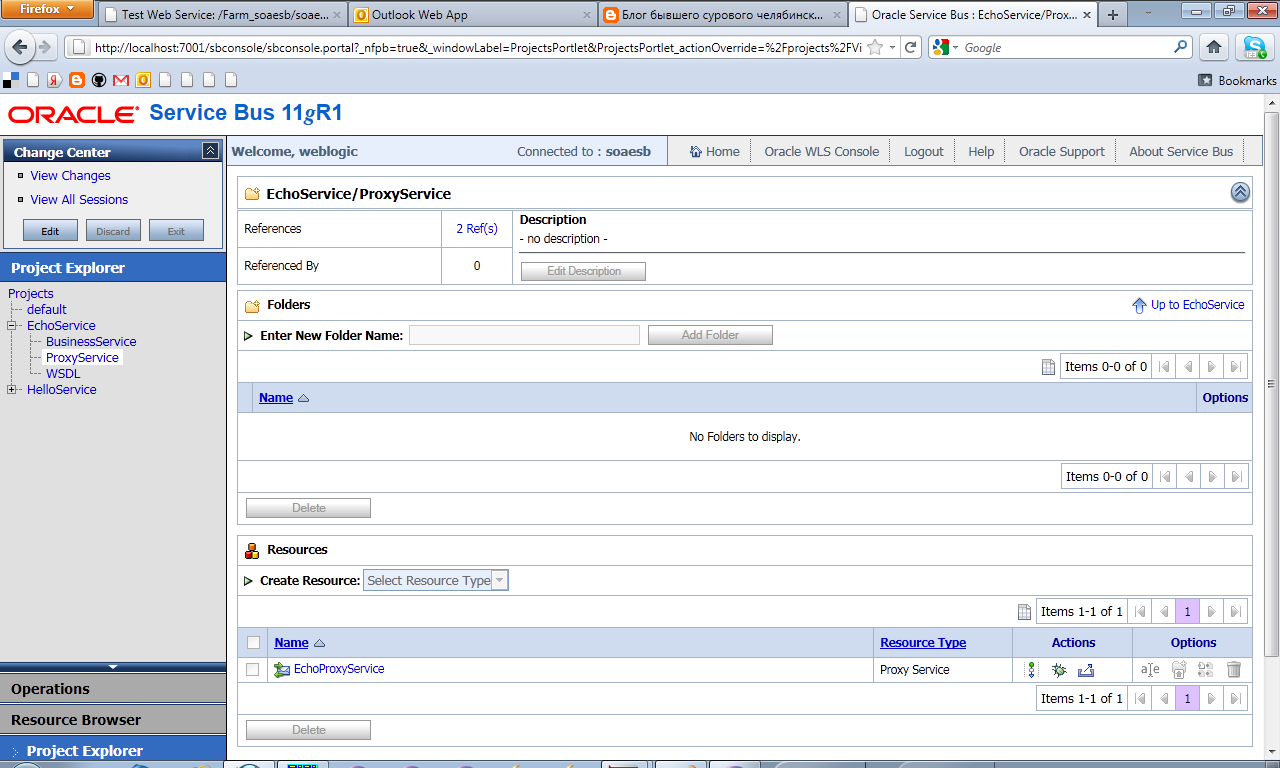1280x768 pixels.
Task: Switch to Test Web Service tab
Action: [224, 15]
